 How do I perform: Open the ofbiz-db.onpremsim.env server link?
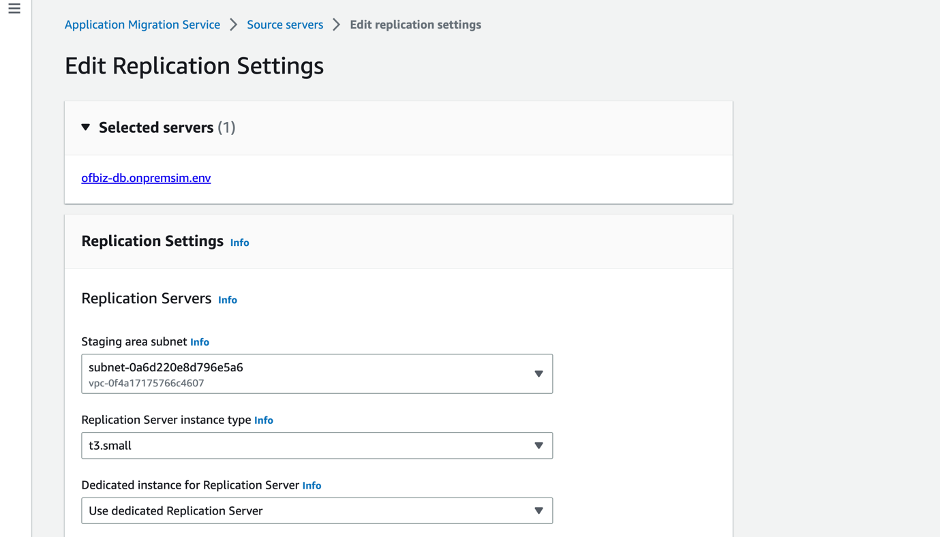[146, 179]
